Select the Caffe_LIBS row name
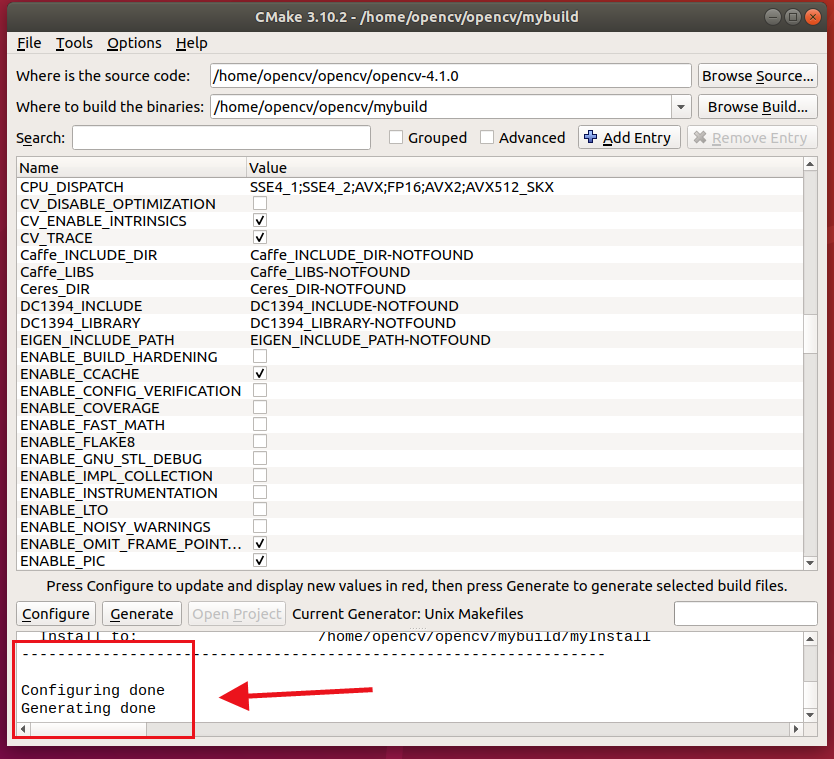The width and height of the screenshot is (834, 759). 57,272
